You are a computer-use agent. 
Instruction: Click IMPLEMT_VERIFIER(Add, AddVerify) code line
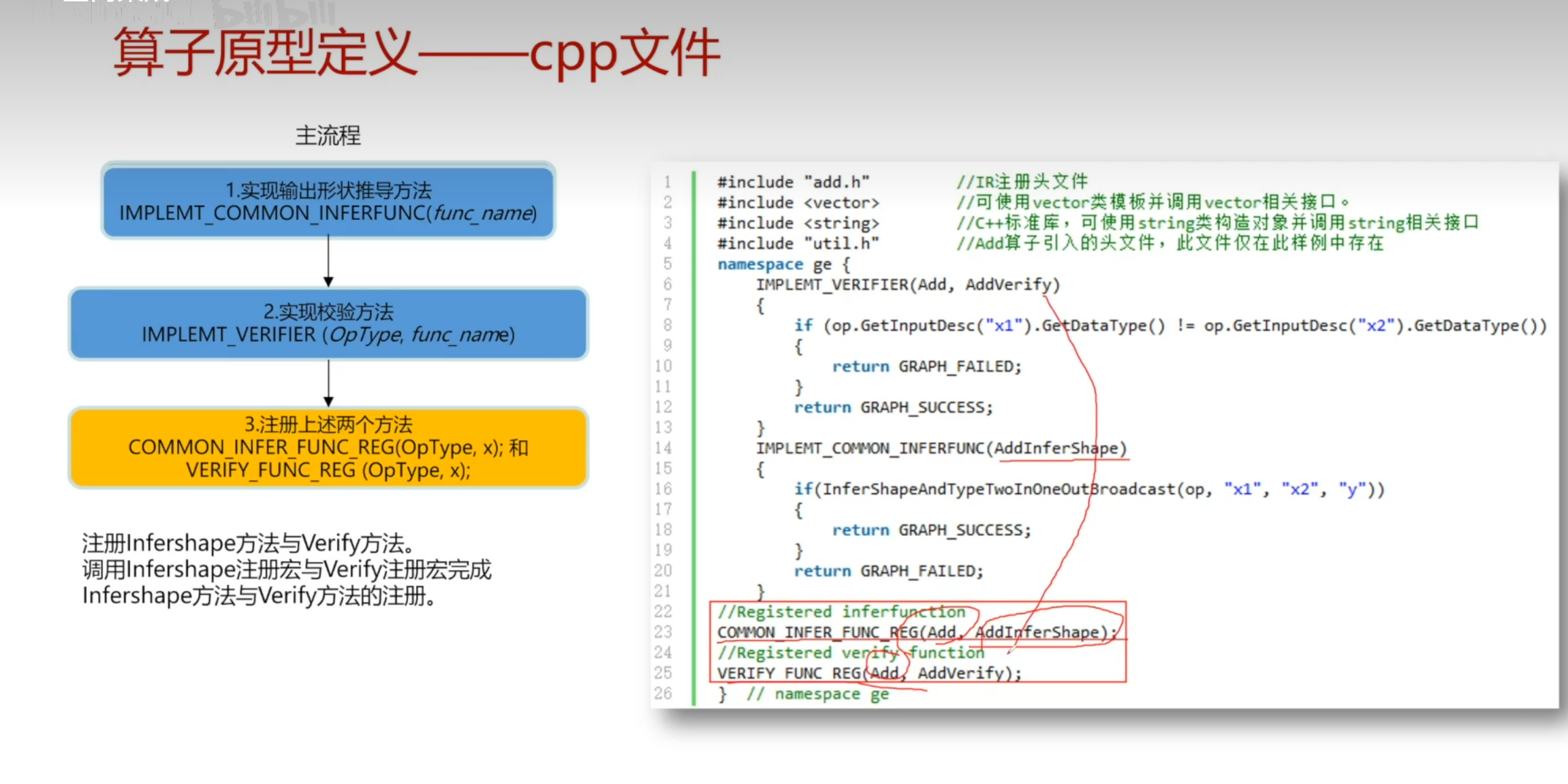tap(907, 285)
